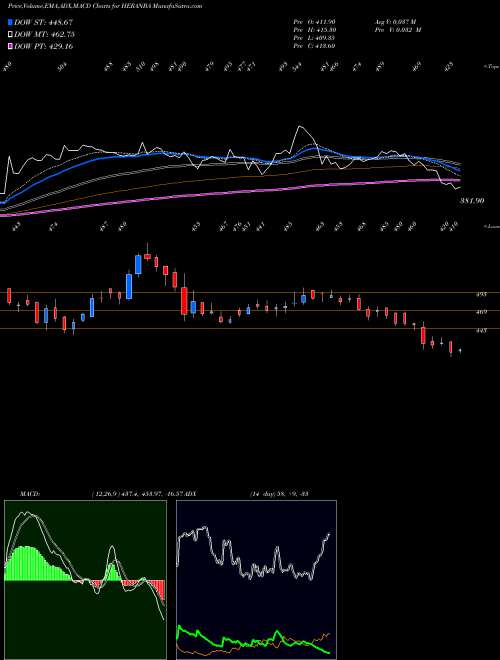Click the magenta DOW PT legend swatch
Screen dimensions: 500x660
(10, 46)
